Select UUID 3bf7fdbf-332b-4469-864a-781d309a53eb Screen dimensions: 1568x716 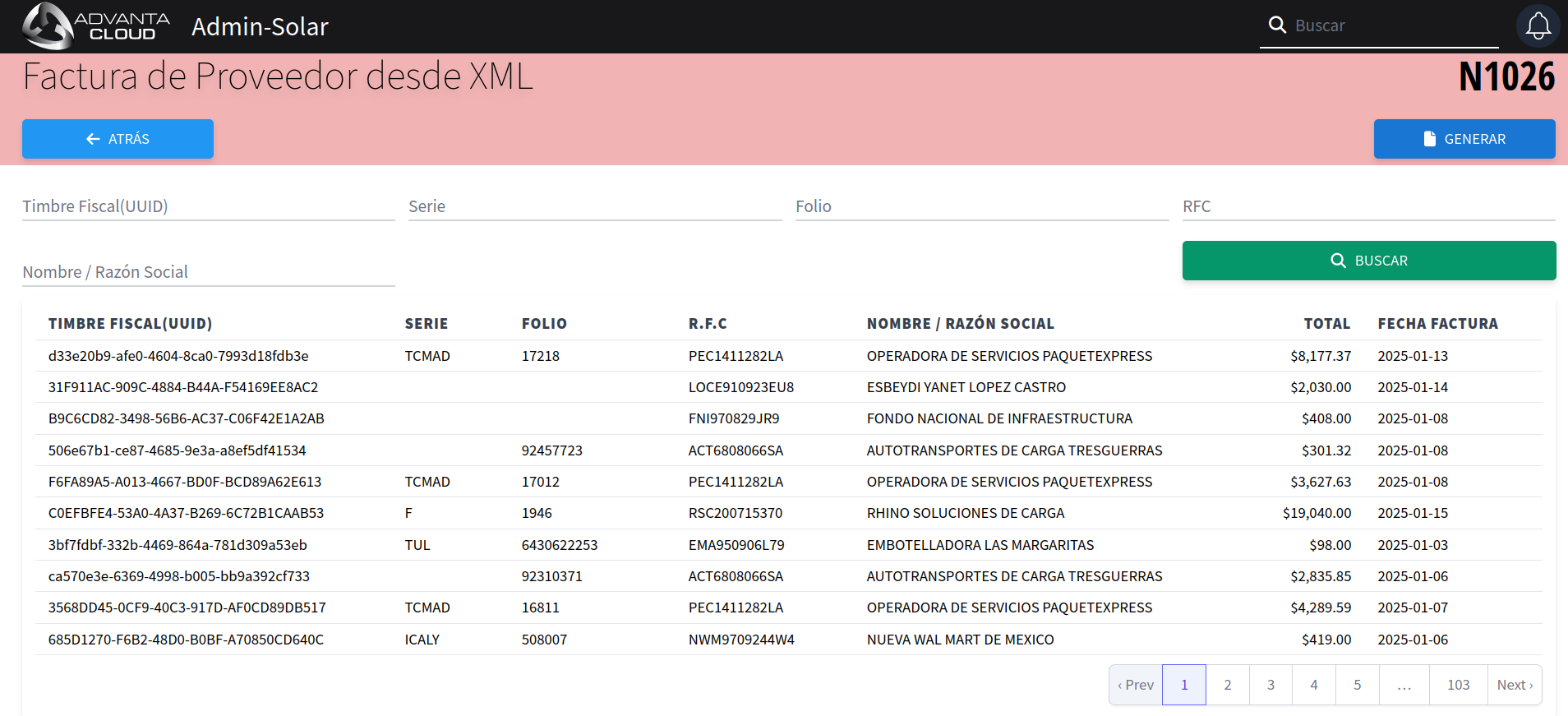178,545
